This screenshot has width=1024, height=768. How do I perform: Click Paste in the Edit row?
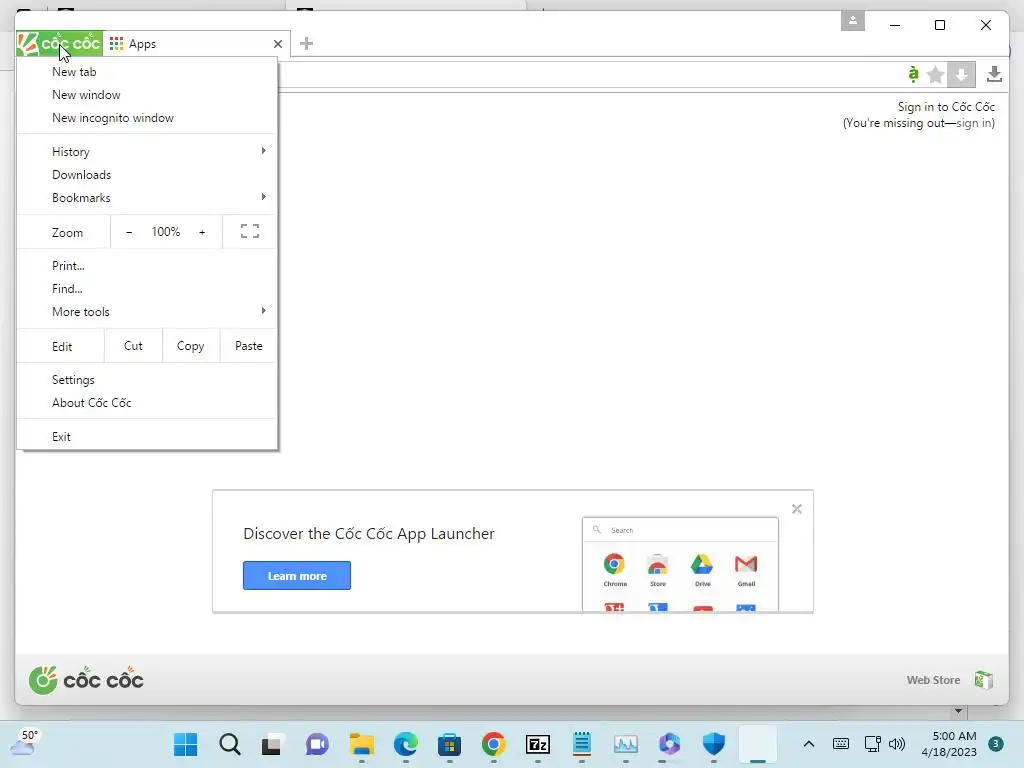(248, 345)
